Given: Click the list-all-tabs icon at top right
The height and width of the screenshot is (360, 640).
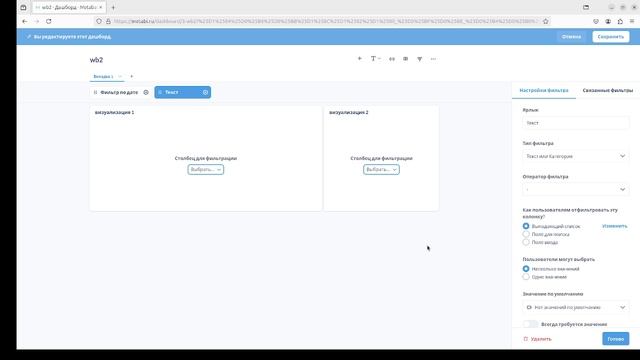Looking at the screenshot, I should click(x=586, y=7).
